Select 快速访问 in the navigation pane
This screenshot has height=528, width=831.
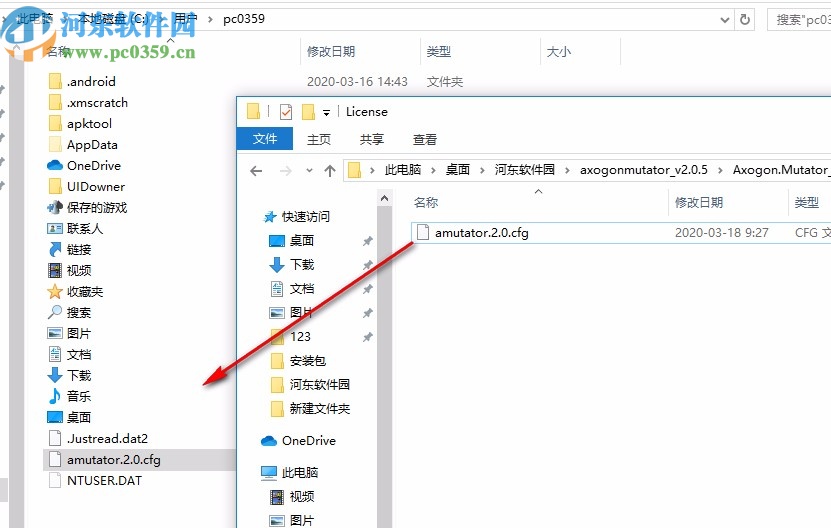coord(305,216)
